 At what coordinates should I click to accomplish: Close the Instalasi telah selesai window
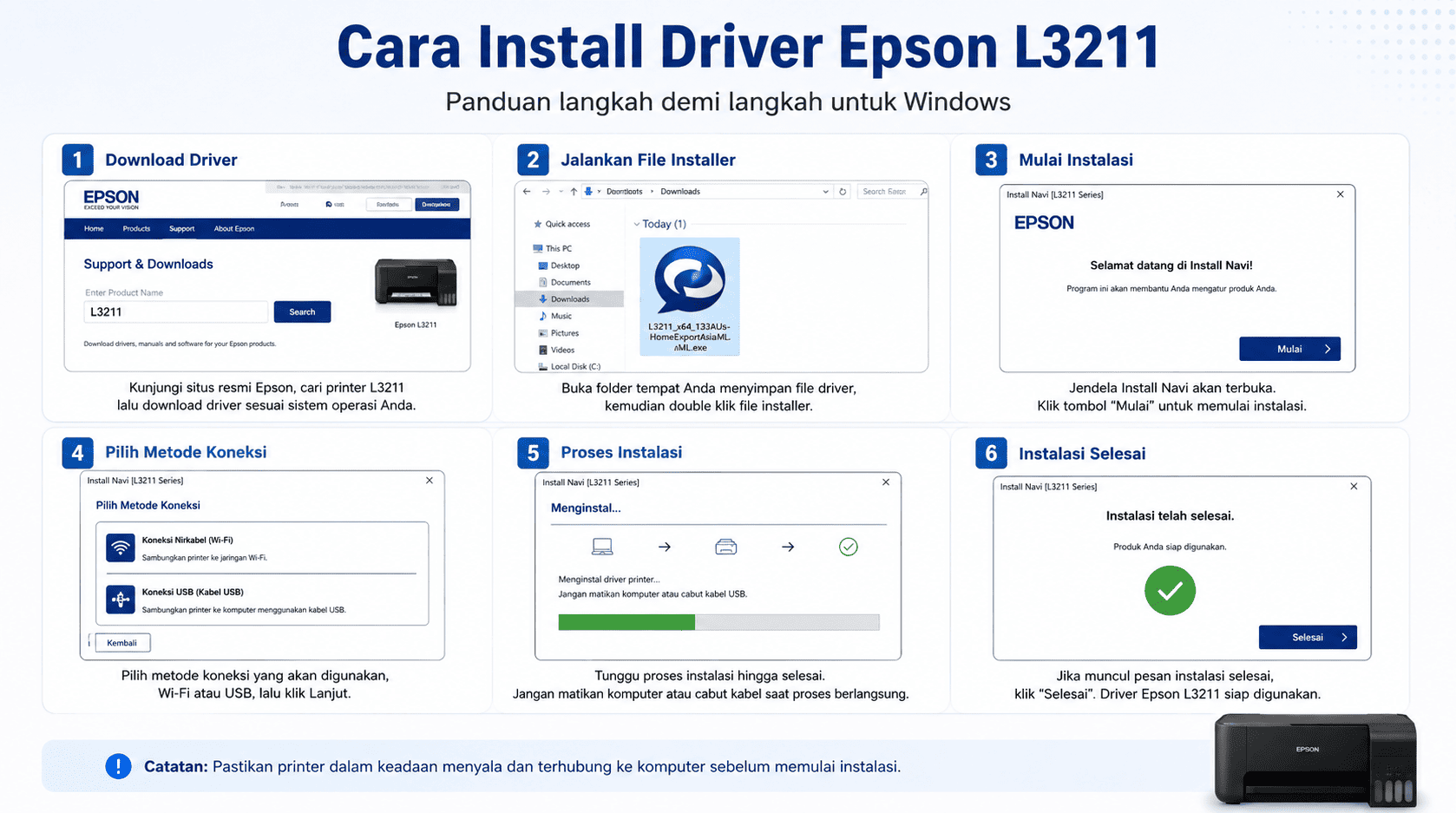coord(1354,487)
